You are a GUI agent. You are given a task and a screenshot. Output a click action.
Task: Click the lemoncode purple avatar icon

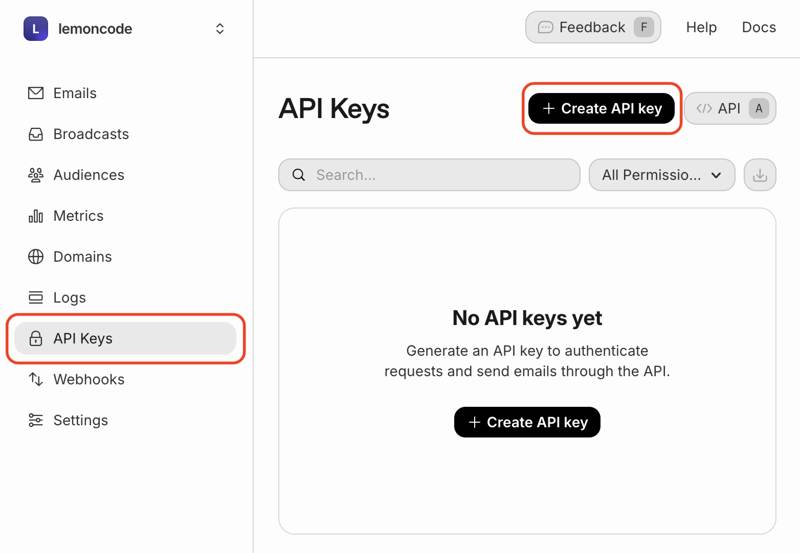coord(35,29)
